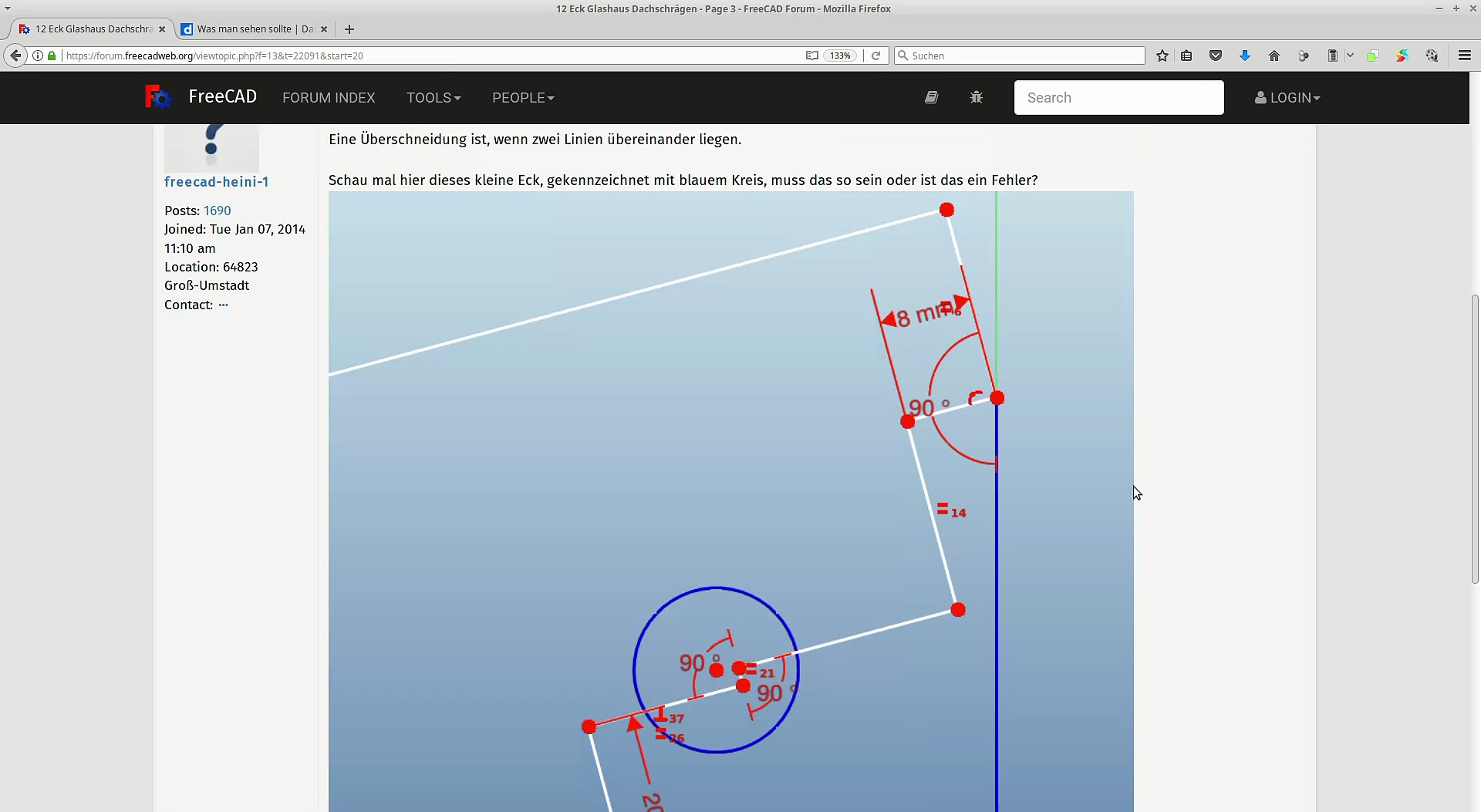
Task: Open Firefox hamburger menu
Action: [x=1464, y=56]
